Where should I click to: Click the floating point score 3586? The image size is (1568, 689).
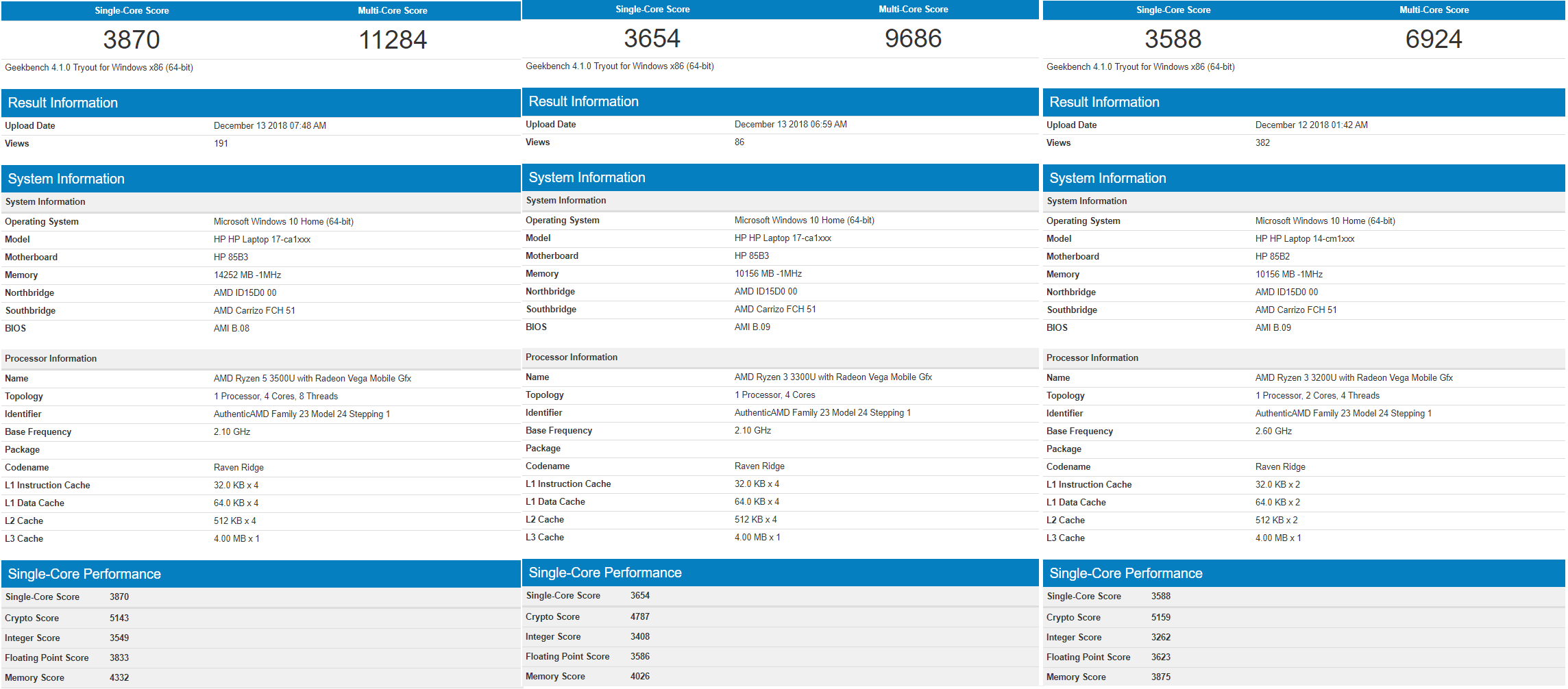pos(640,656)
